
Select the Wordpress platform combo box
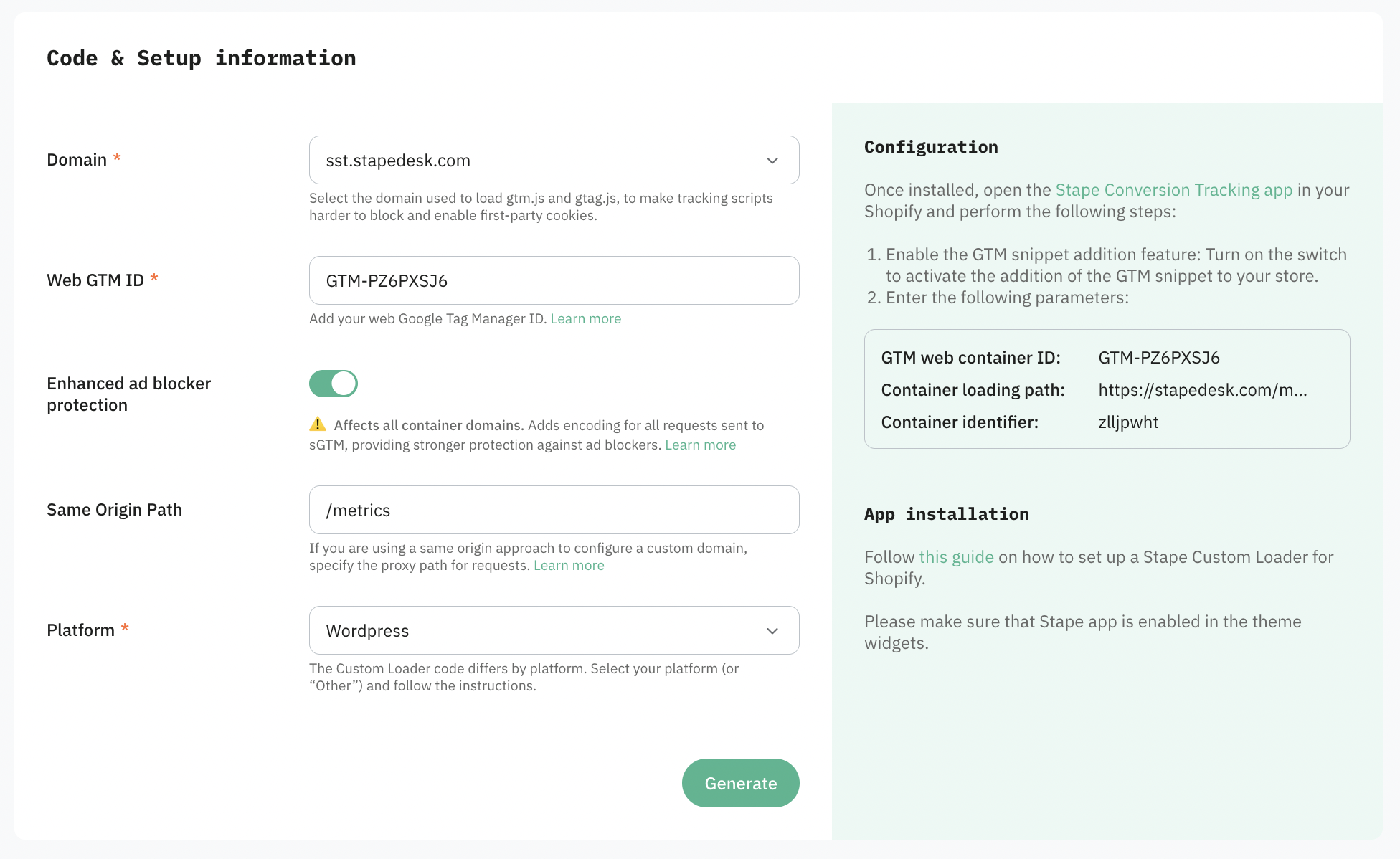pos(554,630)
